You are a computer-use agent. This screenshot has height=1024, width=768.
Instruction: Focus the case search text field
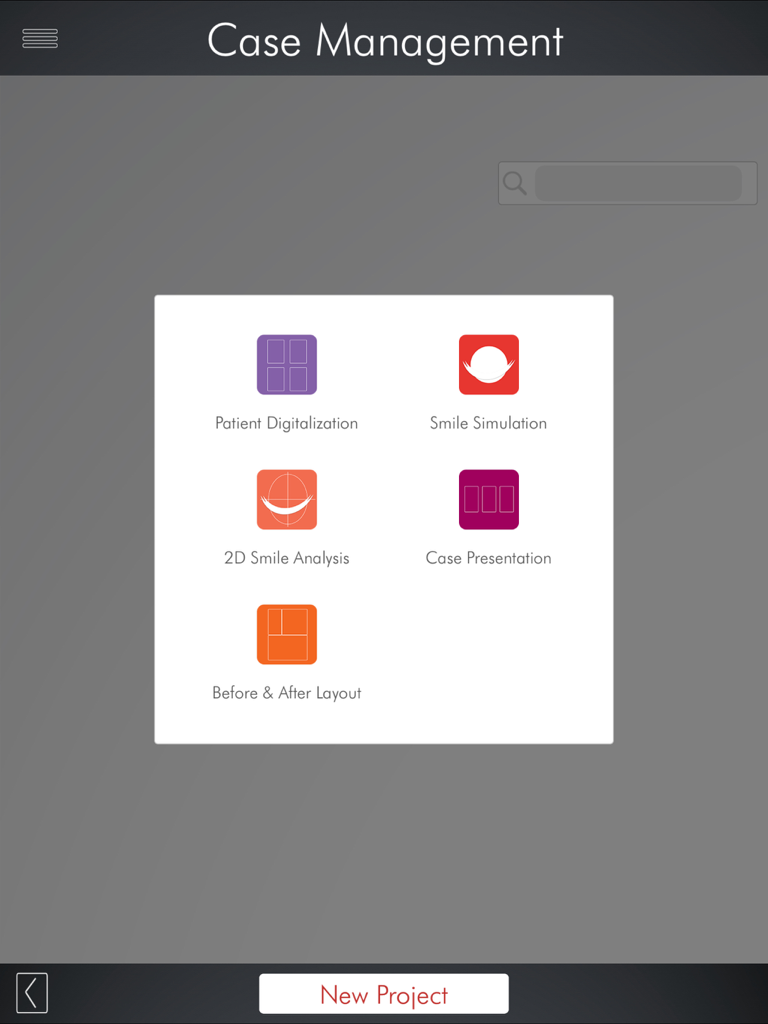[x=638, y=184]
